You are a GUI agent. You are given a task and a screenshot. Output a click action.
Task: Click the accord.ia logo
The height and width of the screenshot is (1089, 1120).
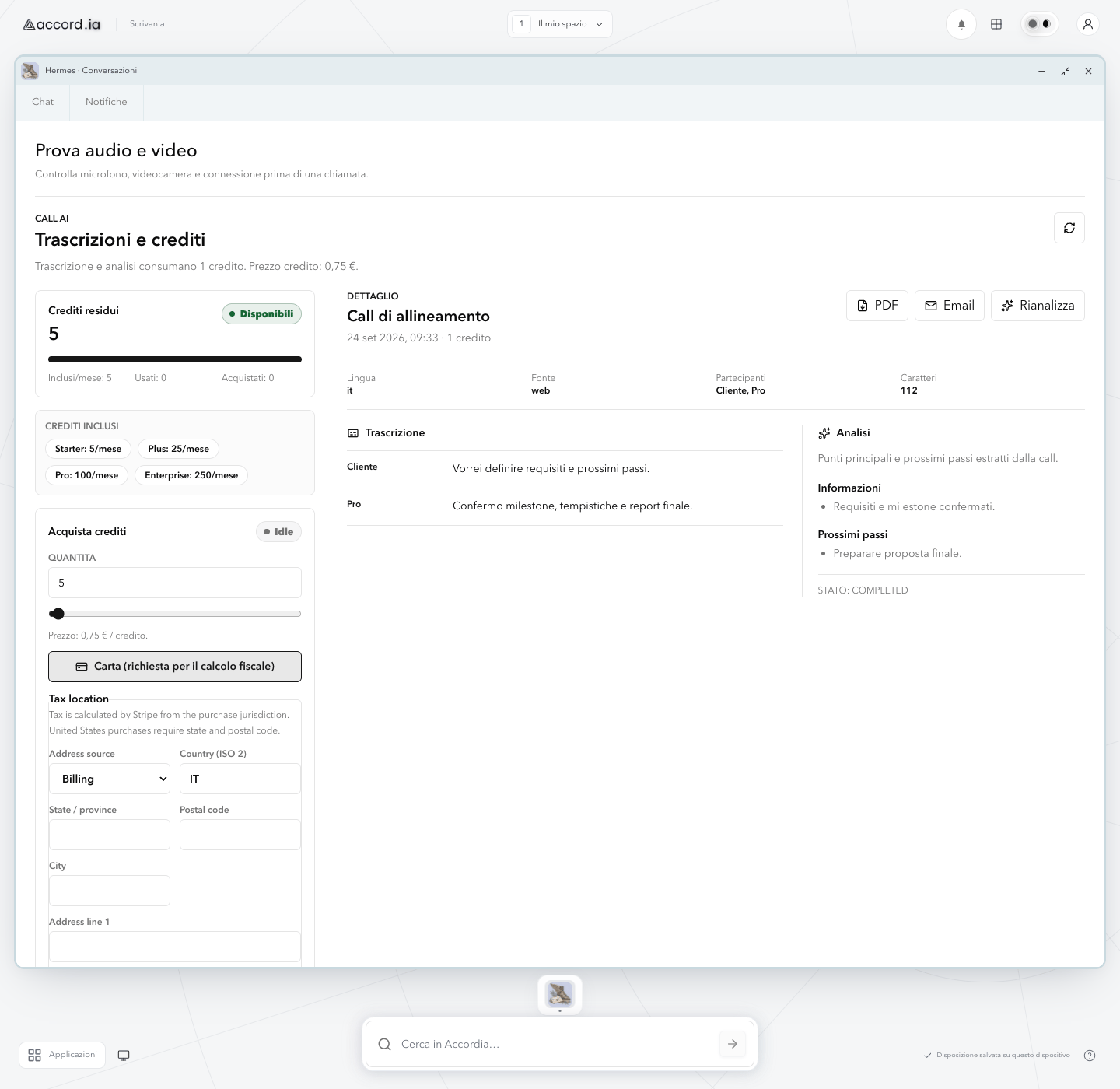click(61, 24)
